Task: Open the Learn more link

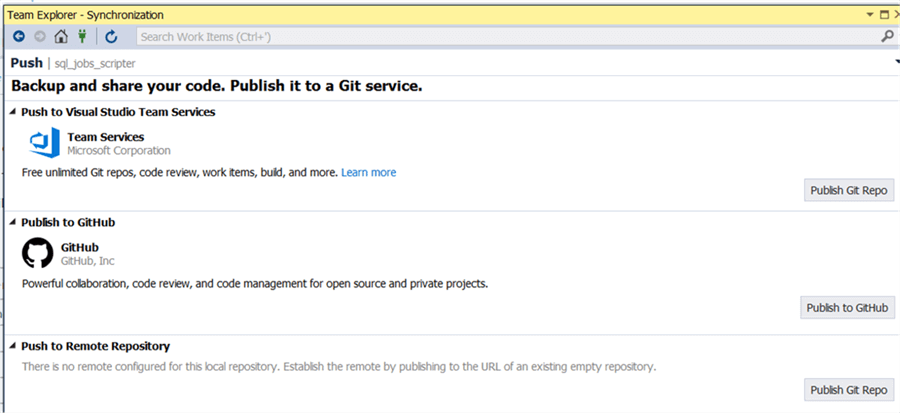Action: point(368,173)
